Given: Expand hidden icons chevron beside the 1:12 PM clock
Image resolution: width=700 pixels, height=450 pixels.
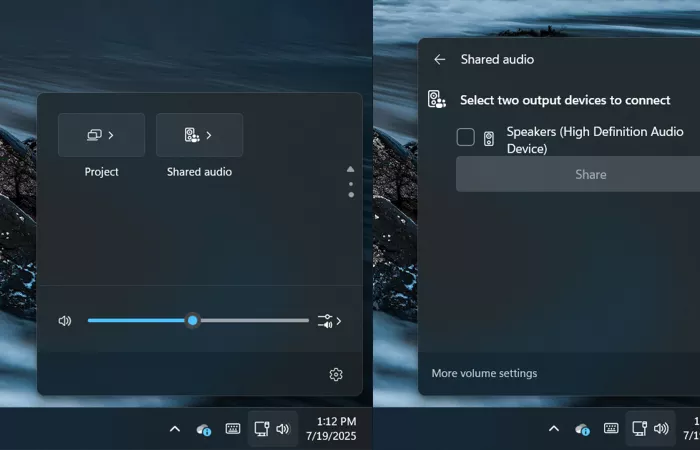Looking at the screenshot, I should pos(174,429).
